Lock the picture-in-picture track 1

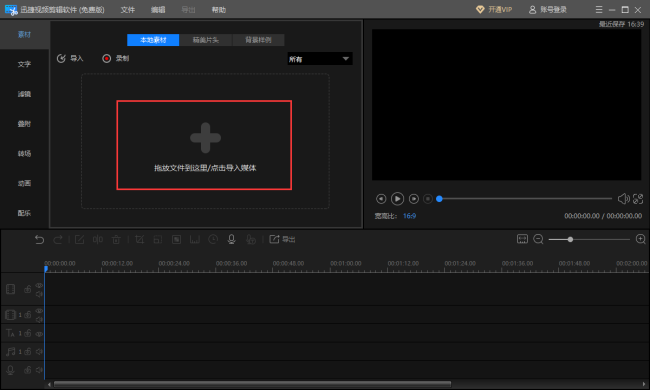coord(28,315)
